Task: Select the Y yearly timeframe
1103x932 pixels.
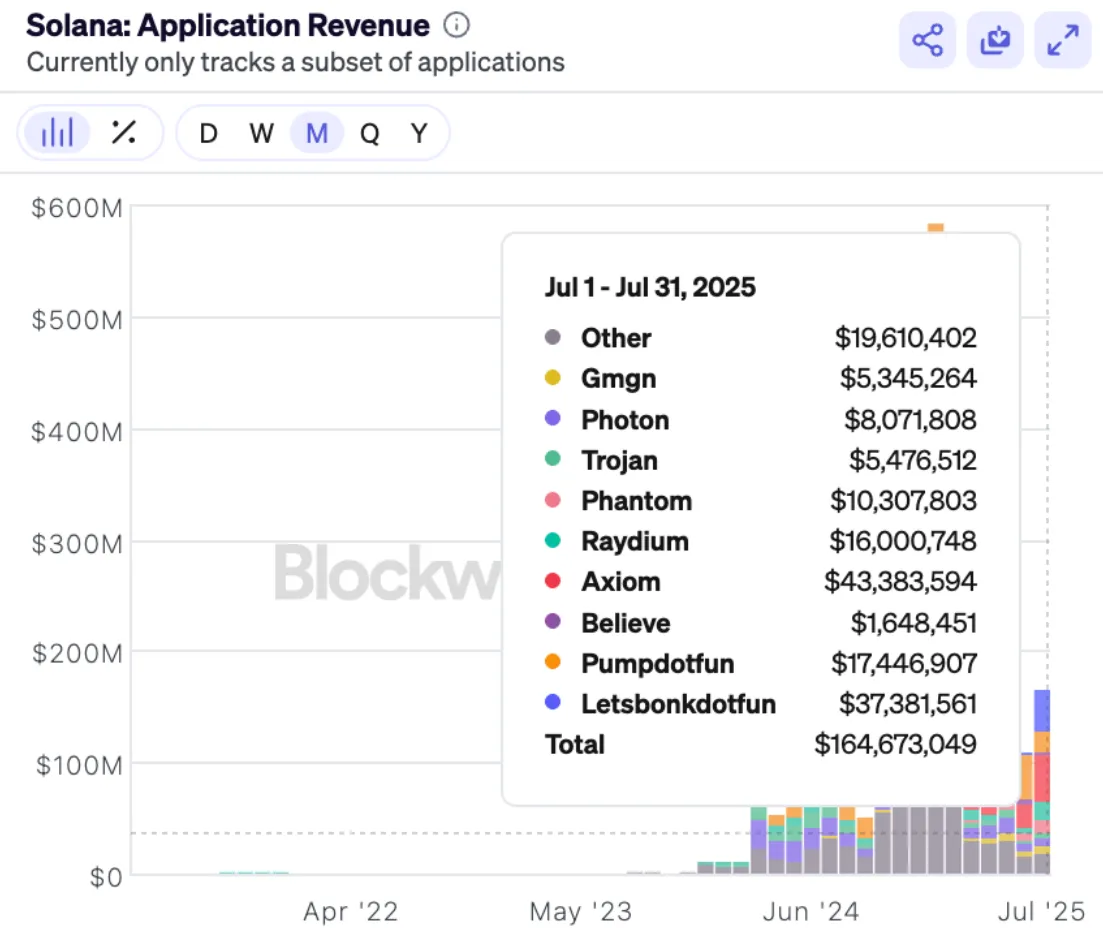Action: click(x=419, y=132)
